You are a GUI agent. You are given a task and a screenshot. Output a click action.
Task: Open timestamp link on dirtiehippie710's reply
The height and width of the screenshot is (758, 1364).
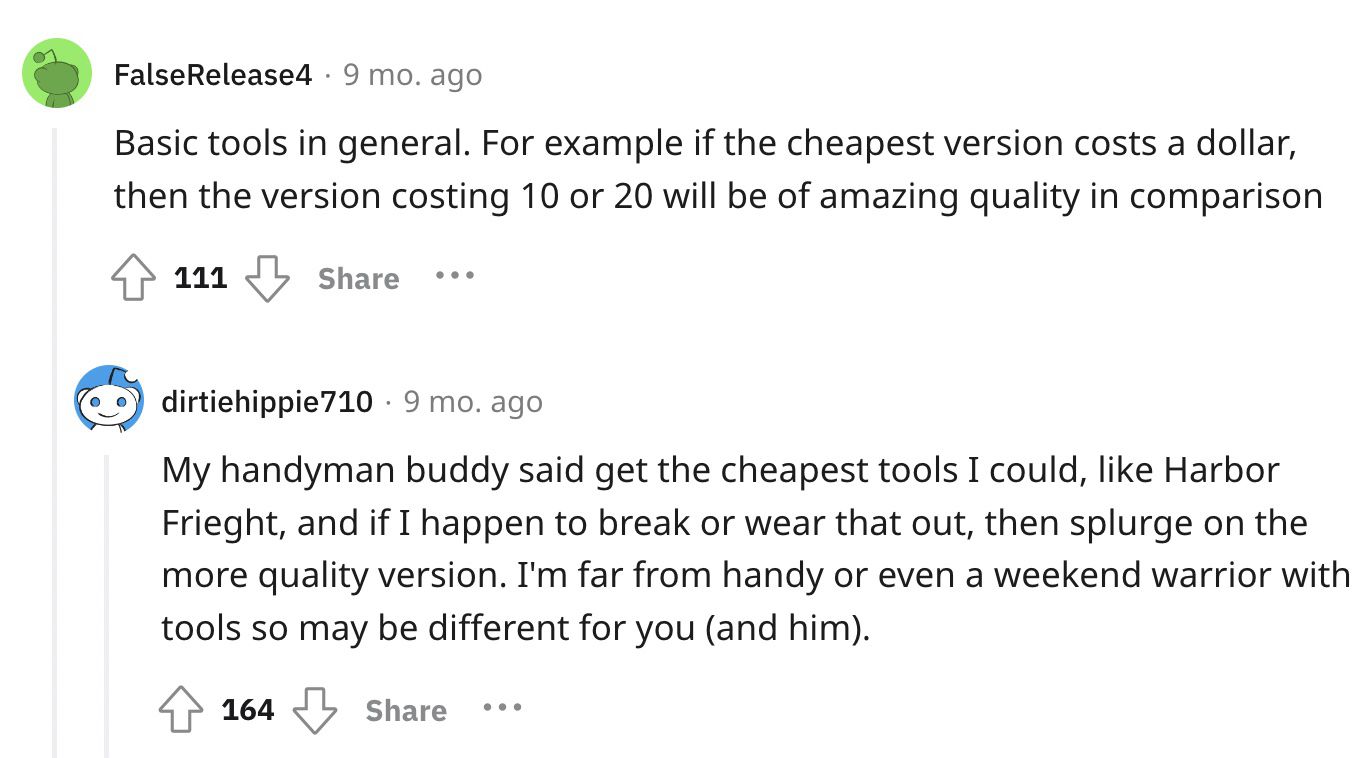click(473, 402)
